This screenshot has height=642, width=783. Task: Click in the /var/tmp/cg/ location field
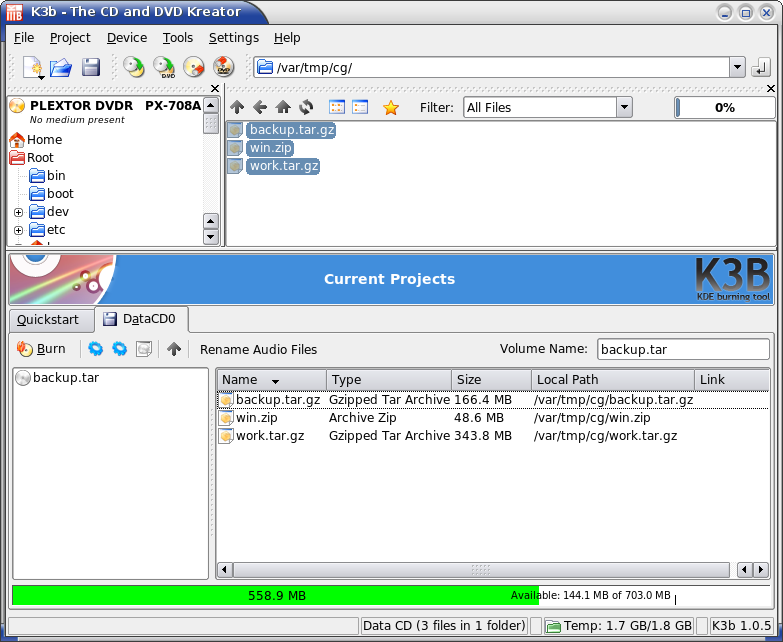(x=492, y=67)
